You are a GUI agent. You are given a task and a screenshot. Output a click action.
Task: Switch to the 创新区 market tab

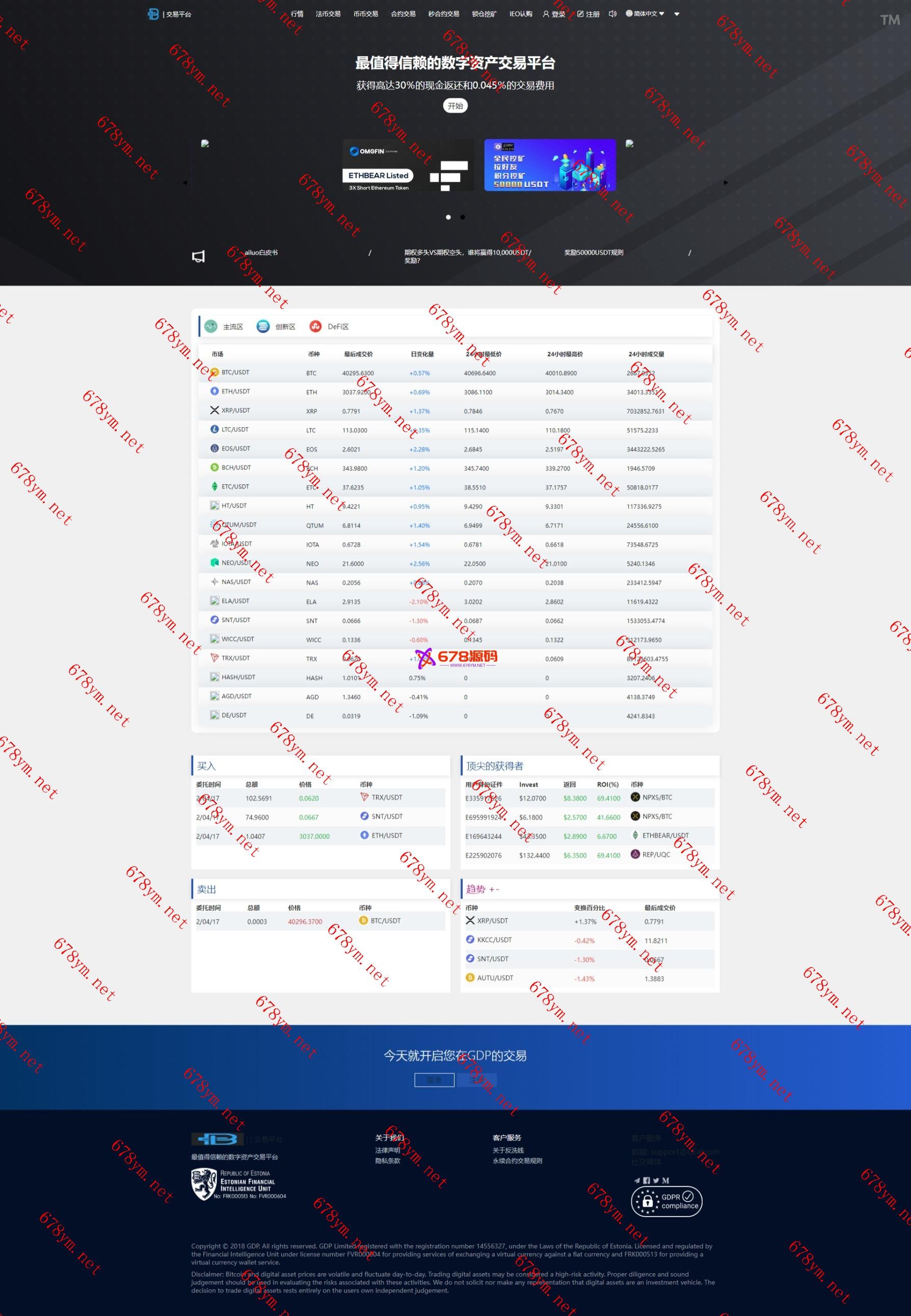tap(276, 327)
